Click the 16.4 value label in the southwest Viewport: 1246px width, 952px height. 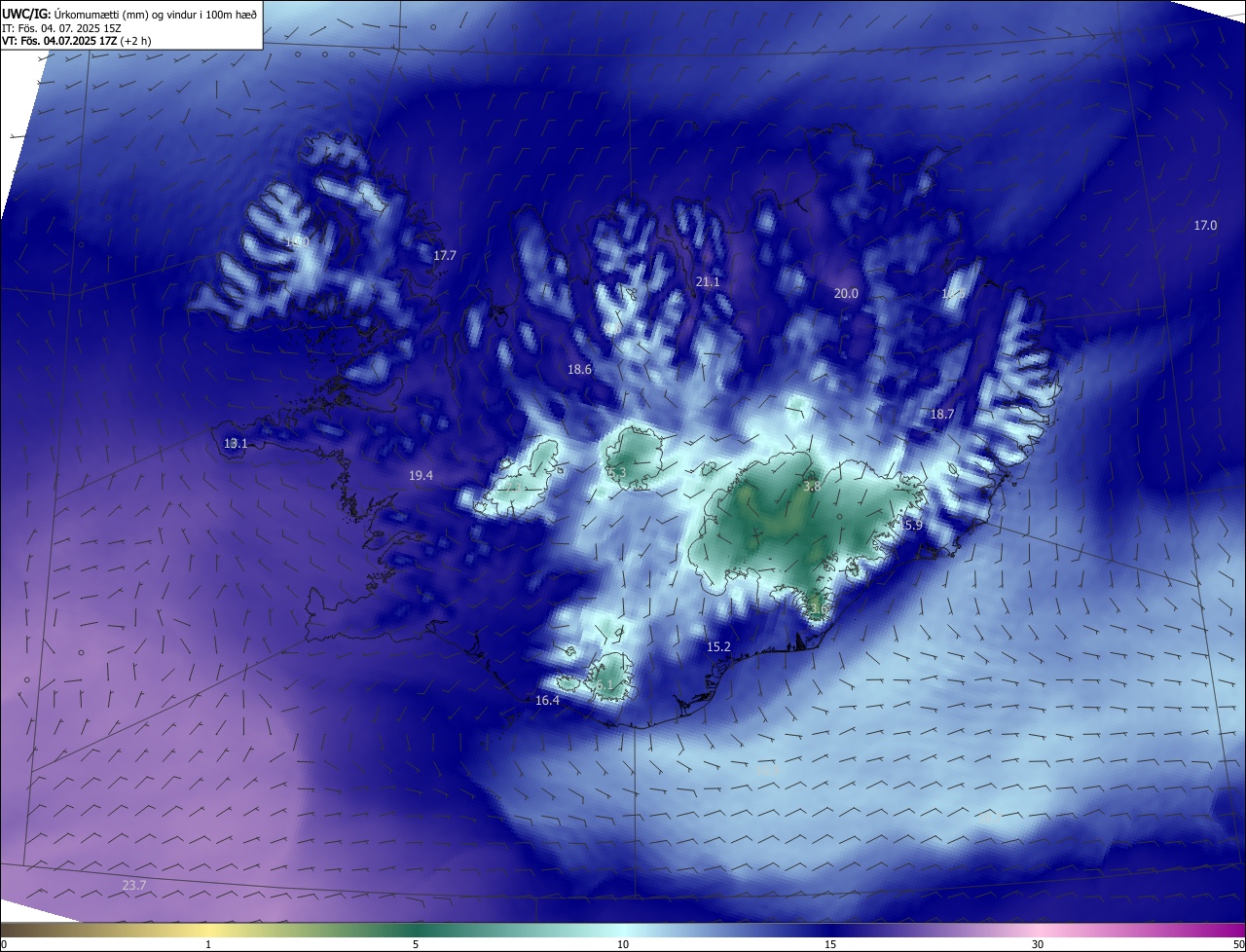pyautogui.click(x=548, y=700)
